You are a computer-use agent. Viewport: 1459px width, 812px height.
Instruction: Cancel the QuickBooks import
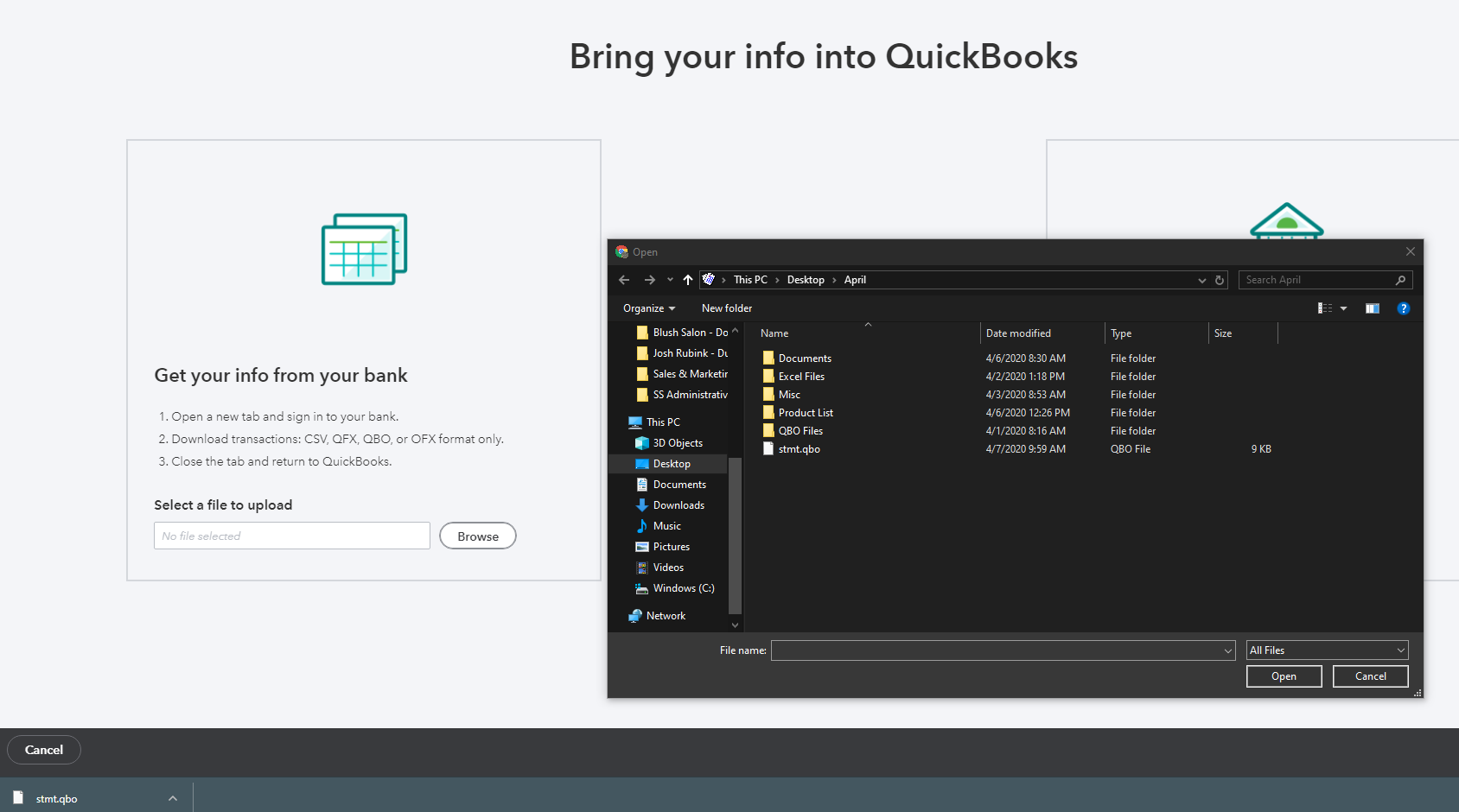point(44,750)
